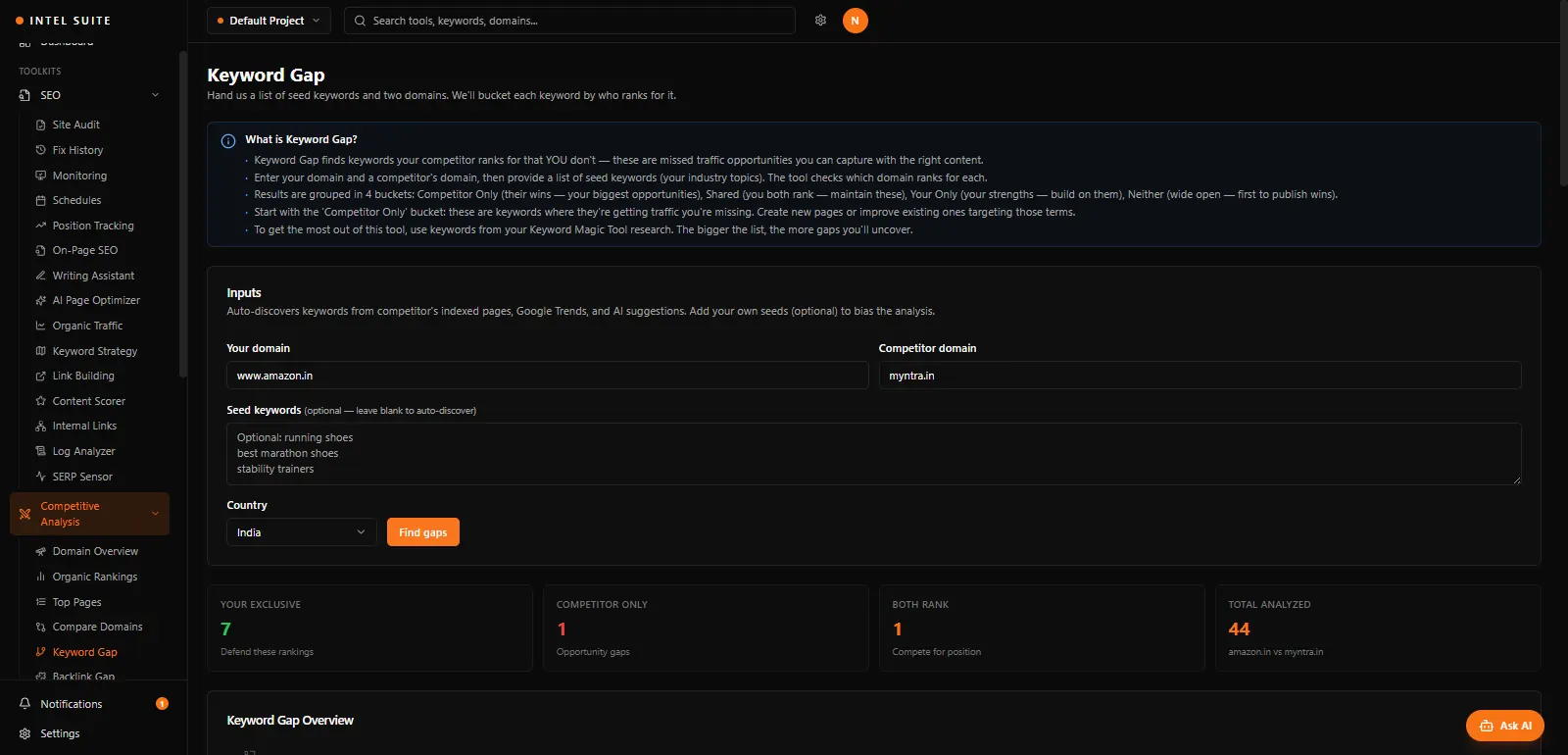1568x755 pixels.
Task: Click the Organic Traffic chart icon
Action: 40,326
